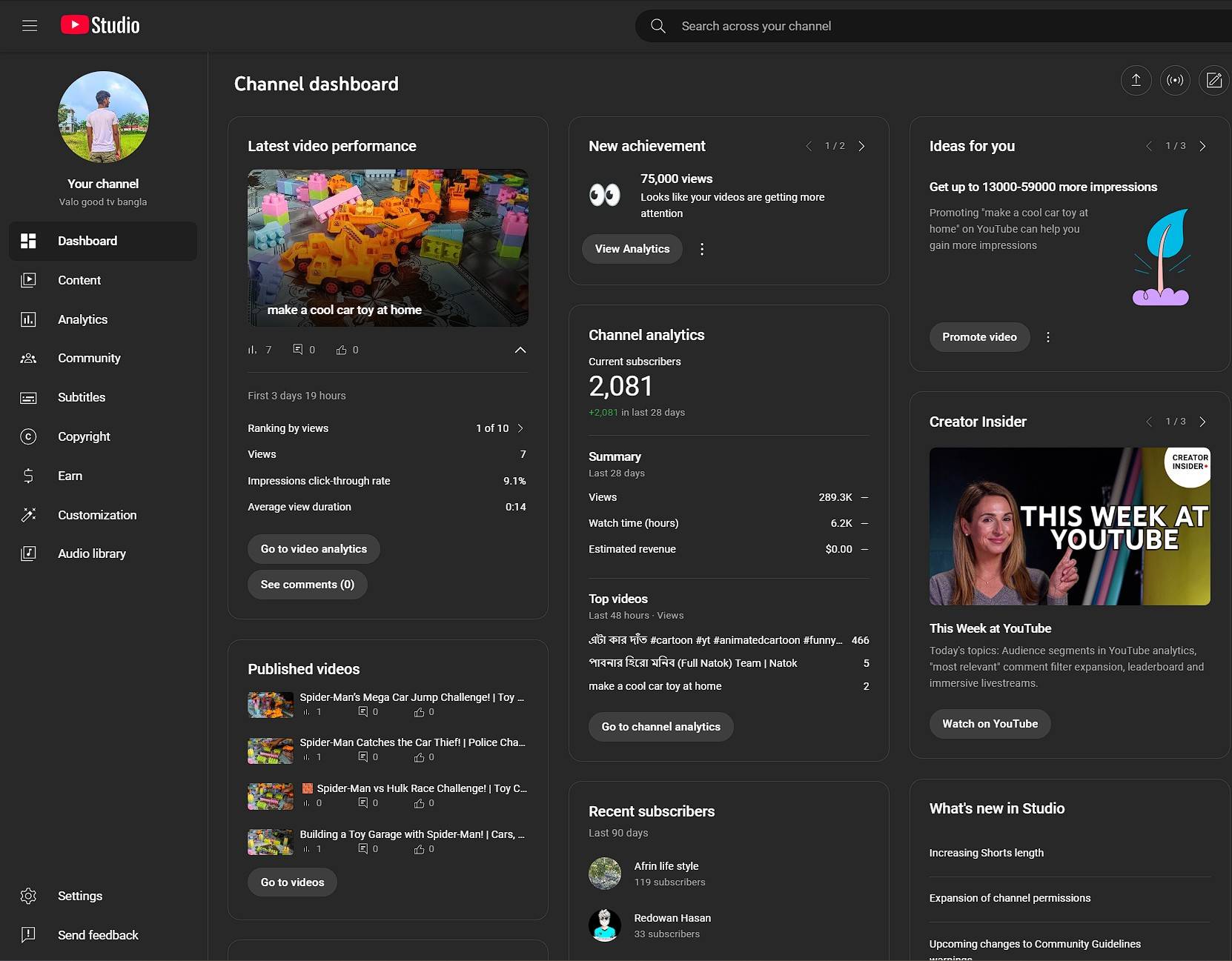Screen dimensions: 1232x961
Task: Show next Creator Insider card
Action: (x=1202, y=422)
